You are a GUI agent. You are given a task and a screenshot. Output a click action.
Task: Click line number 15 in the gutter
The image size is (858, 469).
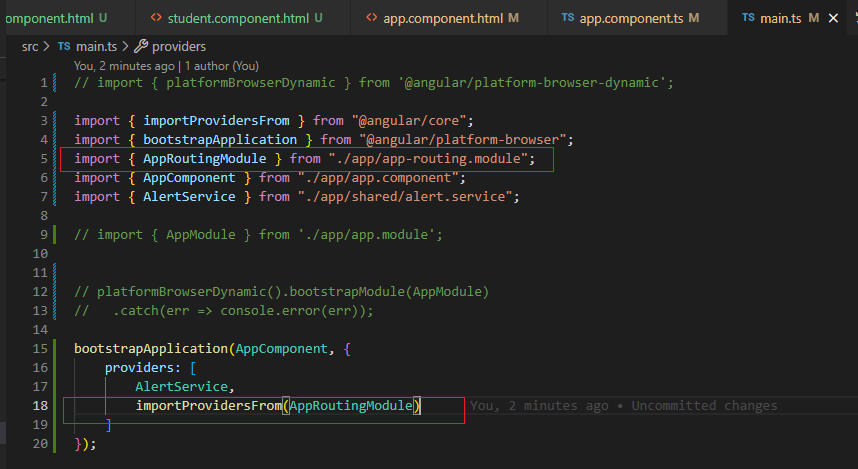pos(40,349)
